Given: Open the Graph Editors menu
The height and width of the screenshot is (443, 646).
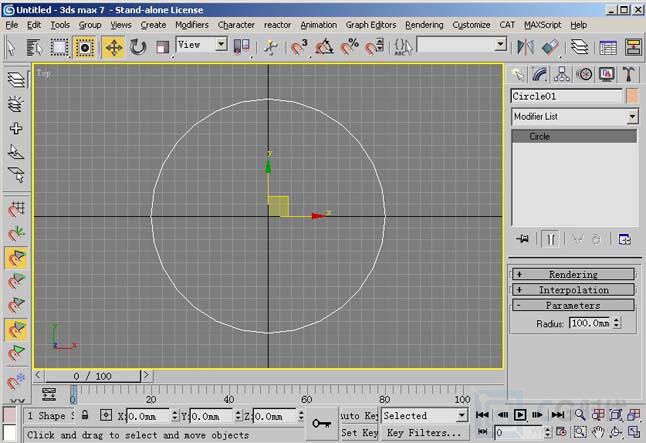Looking at the screenshot, I should (371, 25).
